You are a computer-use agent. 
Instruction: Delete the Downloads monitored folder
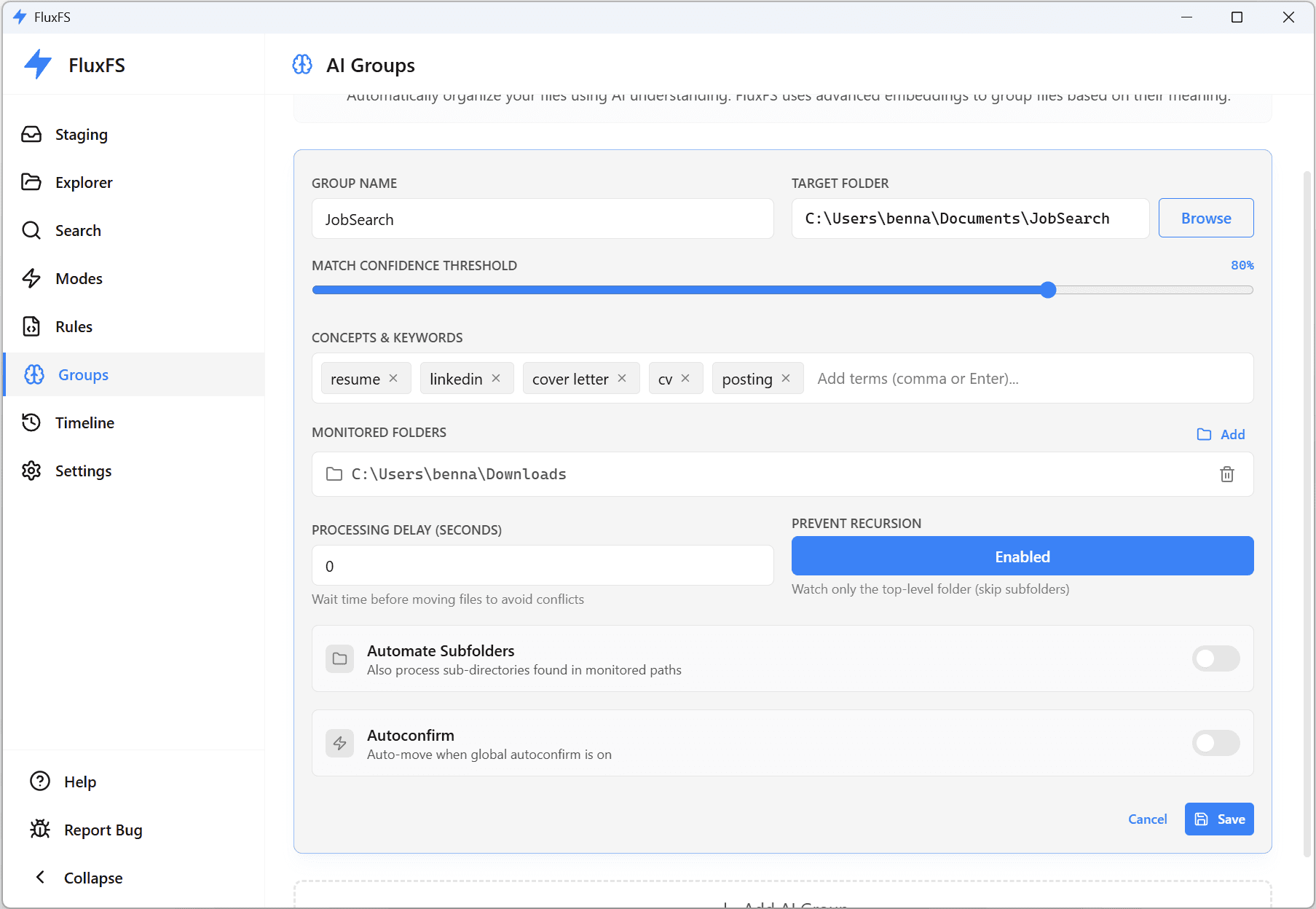1228,474
